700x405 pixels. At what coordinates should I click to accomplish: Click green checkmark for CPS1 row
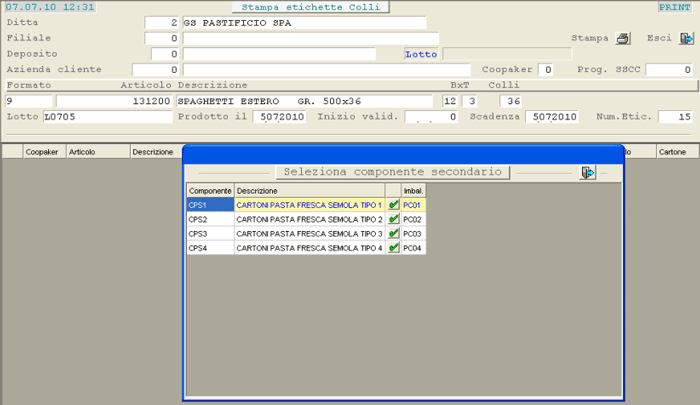click(394, 205)
